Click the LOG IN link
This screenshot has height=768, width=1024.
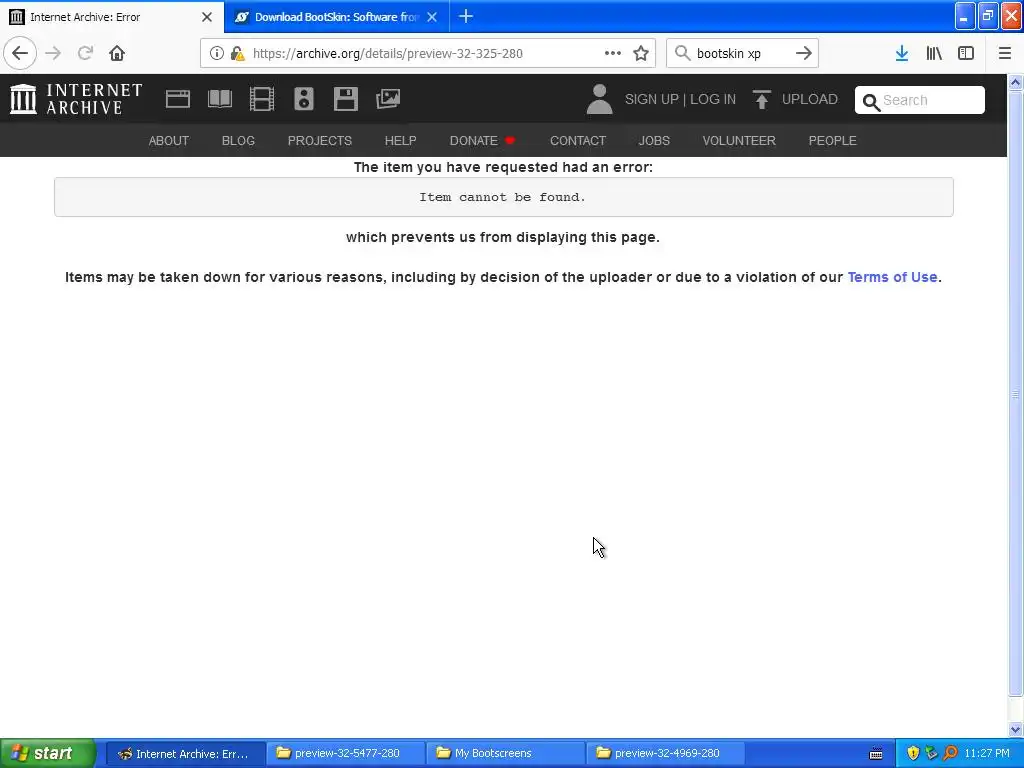click(x=713, y=99)
